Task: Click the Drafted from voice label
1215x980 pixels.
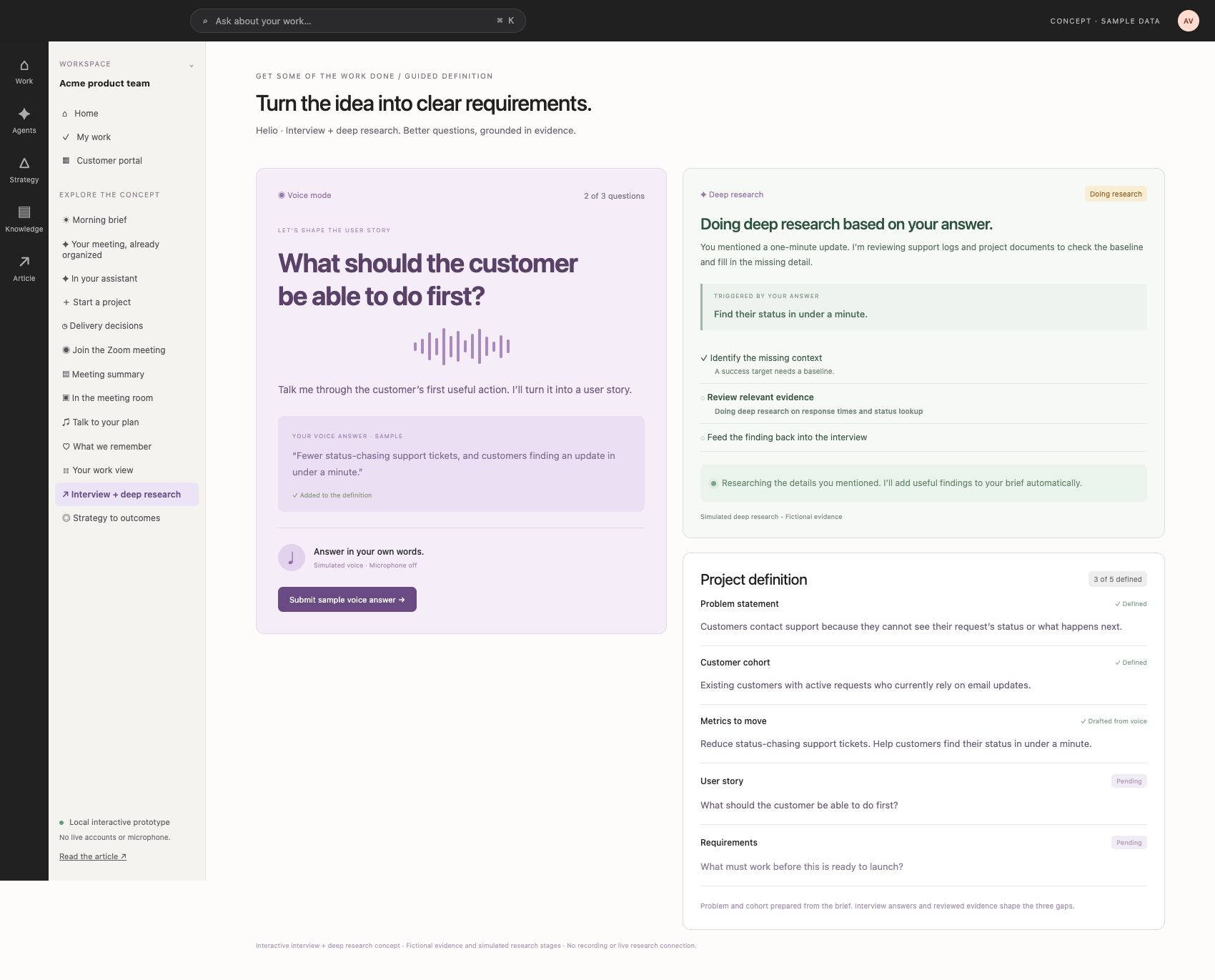Action: pyautogui.click(x=1114, y=721)
